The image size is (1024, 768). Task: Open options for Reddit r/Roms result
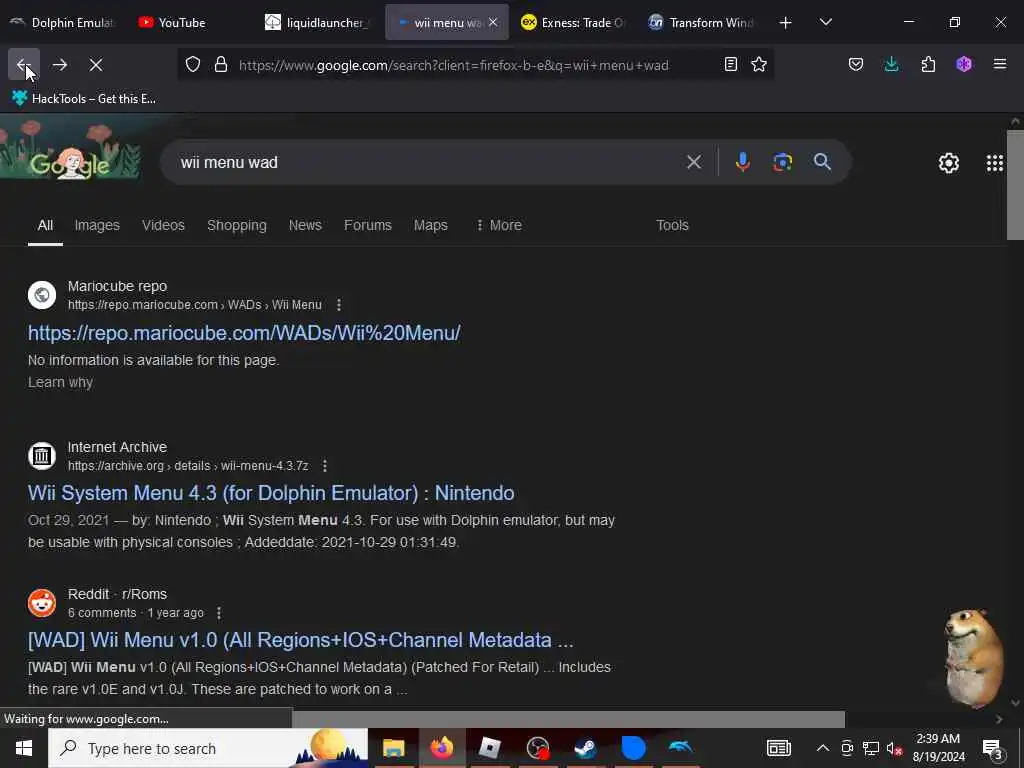click(x=219, y=613)
